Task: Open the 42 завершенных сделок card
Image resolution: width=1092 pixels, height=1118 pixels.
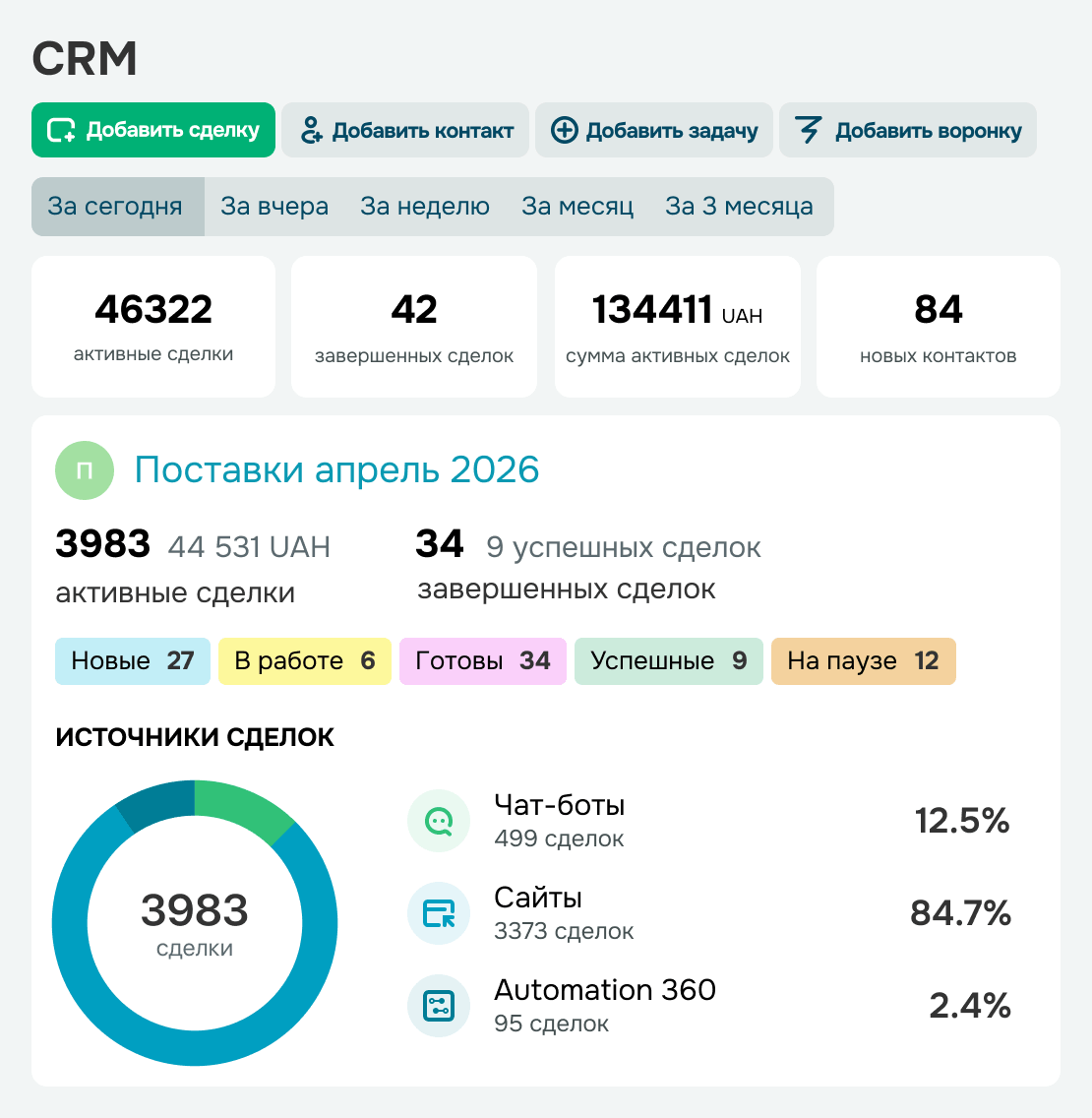Action: (414, 327)
